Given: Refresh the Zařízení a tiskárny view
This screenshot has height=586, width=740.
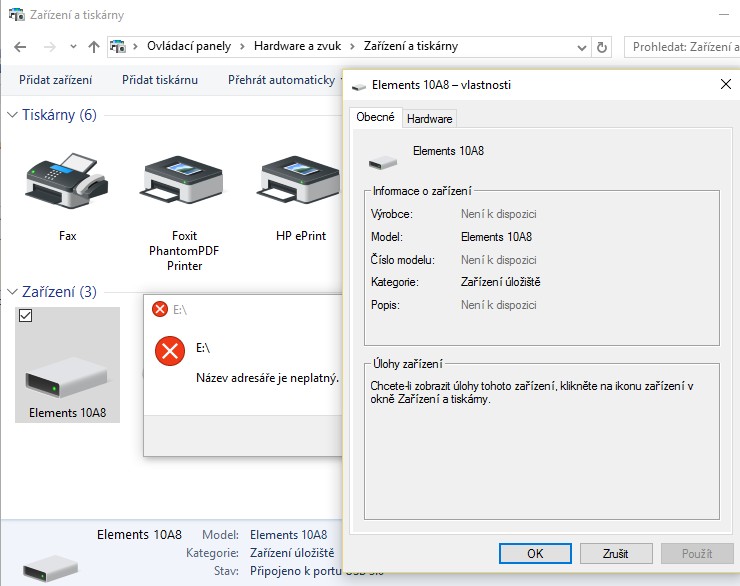Looking at the screenshot, I should [602, 47].
